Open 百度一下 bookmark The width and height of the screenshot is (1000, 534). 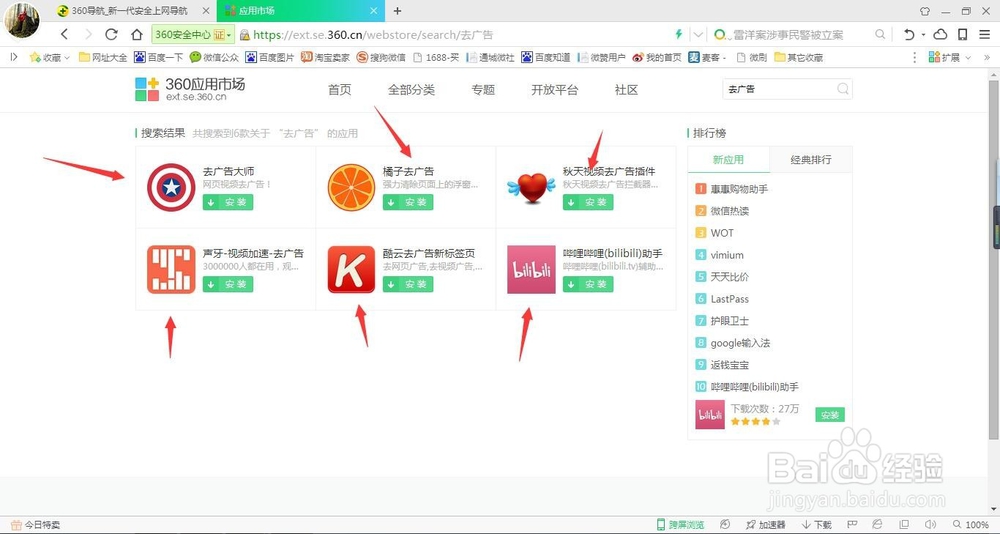(x=158, y=57)
